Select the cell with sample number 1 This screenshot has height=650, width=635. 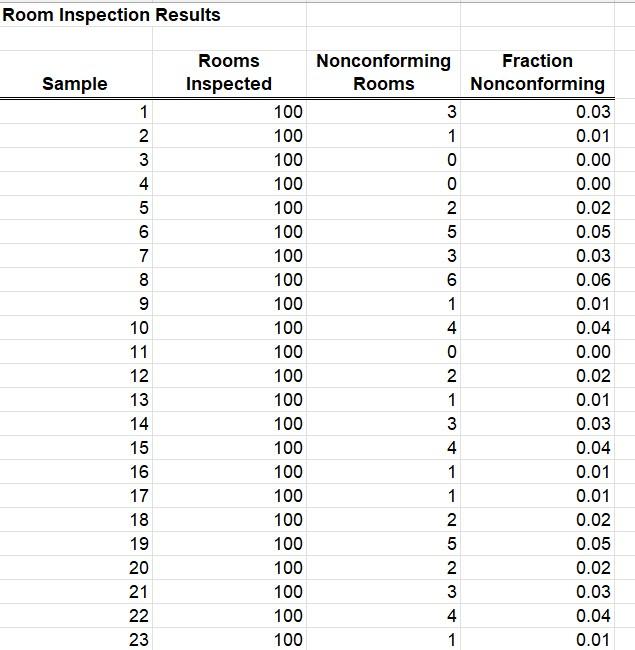(x=76, y=112)
